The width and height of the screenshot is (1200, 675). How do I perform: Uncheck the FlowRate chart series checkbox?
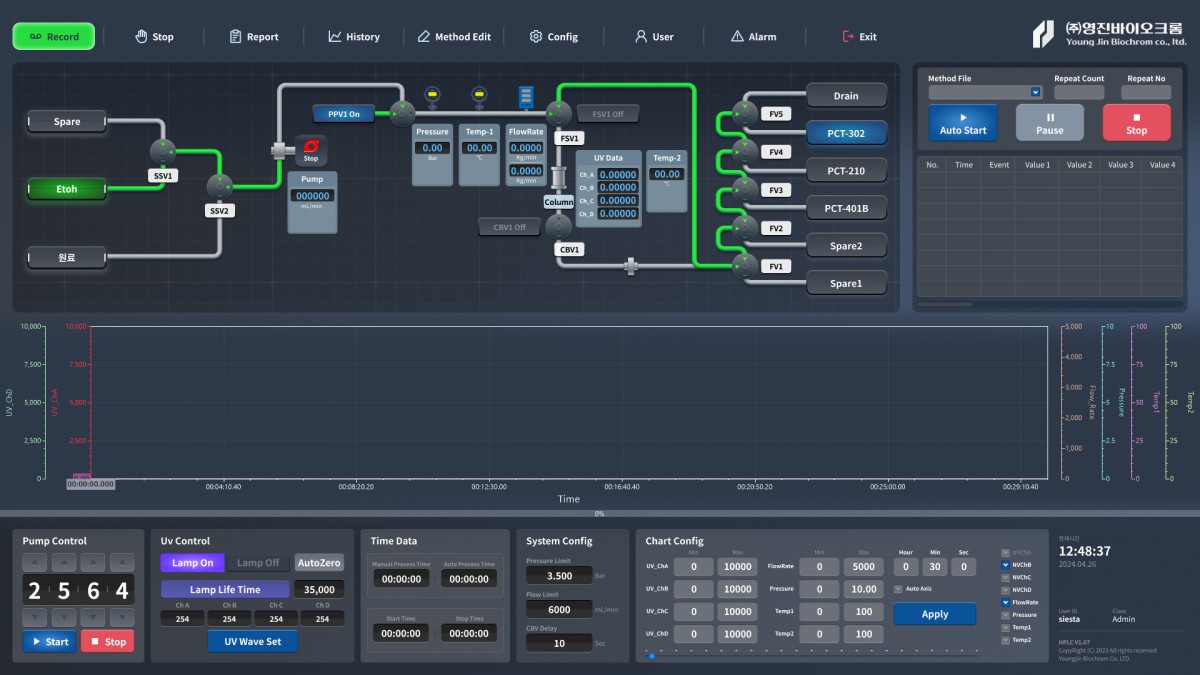tap(1006, 603)
